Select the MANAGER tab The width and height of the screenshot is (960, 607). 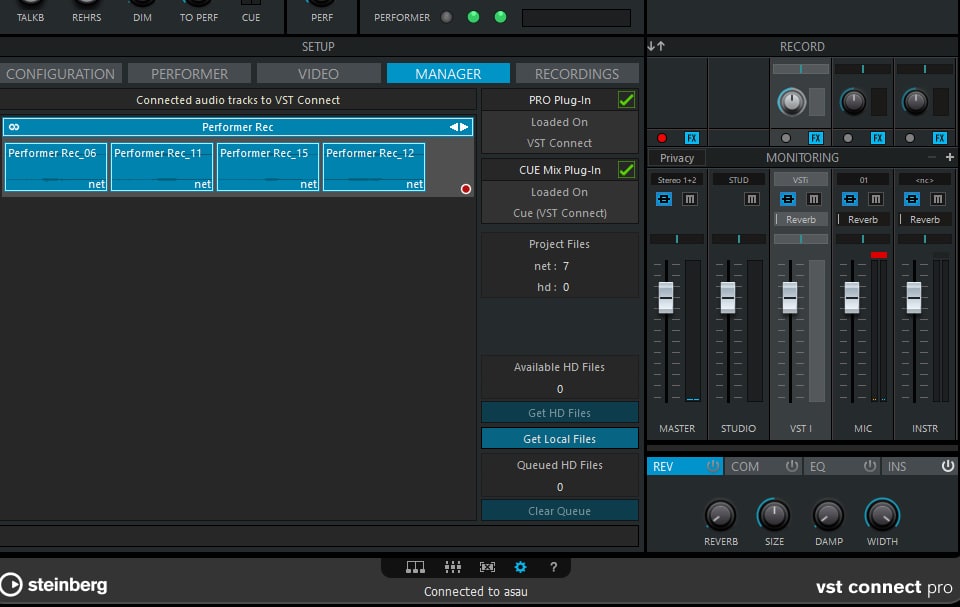[448, 74]
